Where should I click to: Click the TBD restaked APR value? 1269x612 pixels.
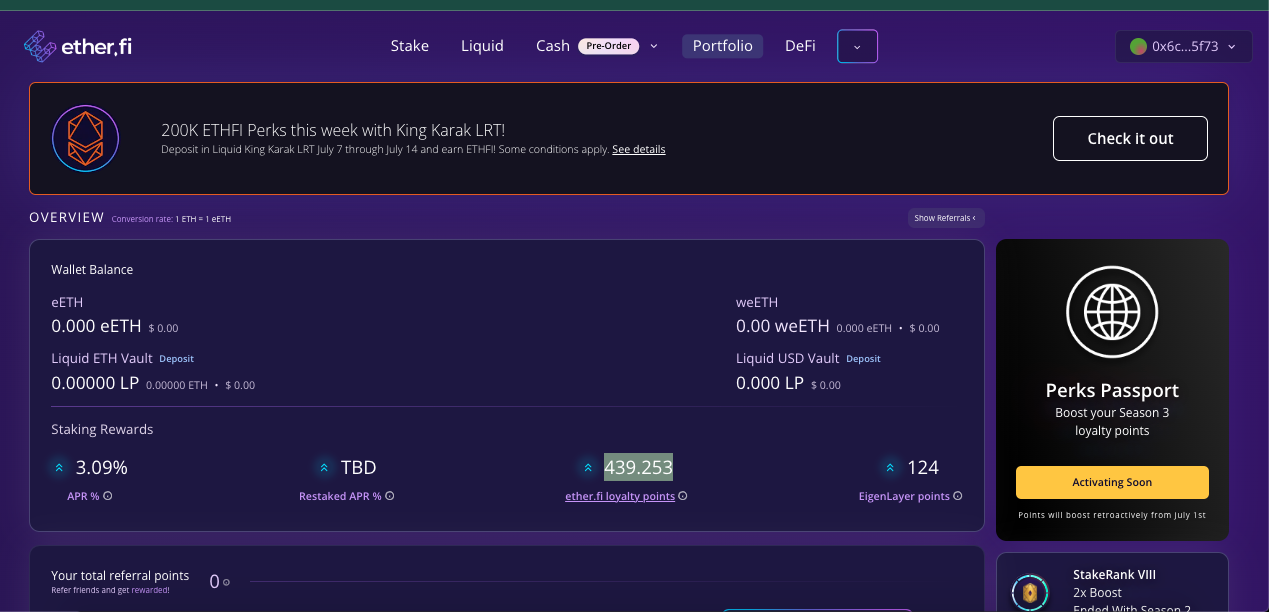(x=358, y=467)
